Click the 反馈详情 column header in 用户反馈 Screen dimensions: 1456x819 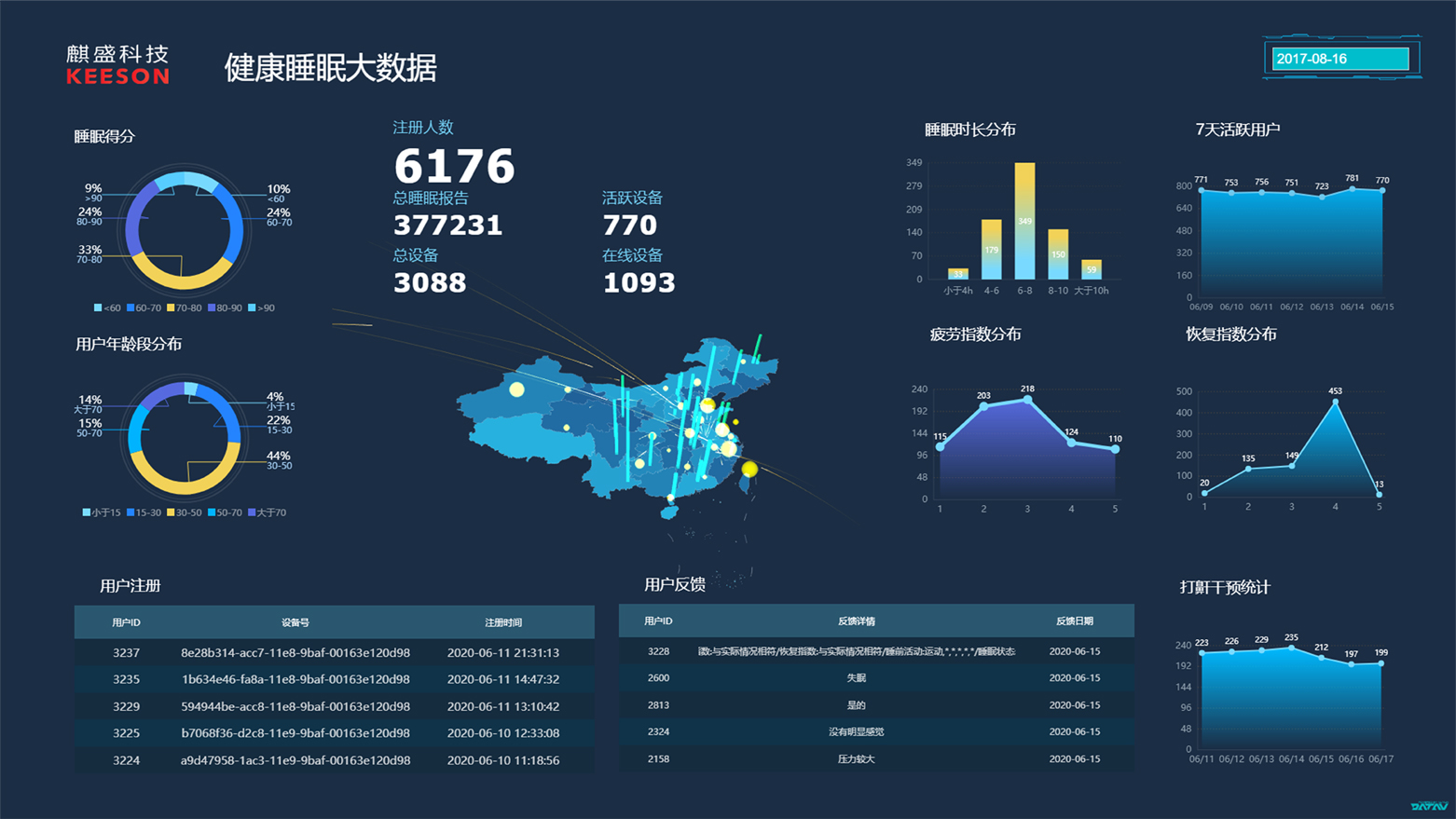click(x=856, y=621)
